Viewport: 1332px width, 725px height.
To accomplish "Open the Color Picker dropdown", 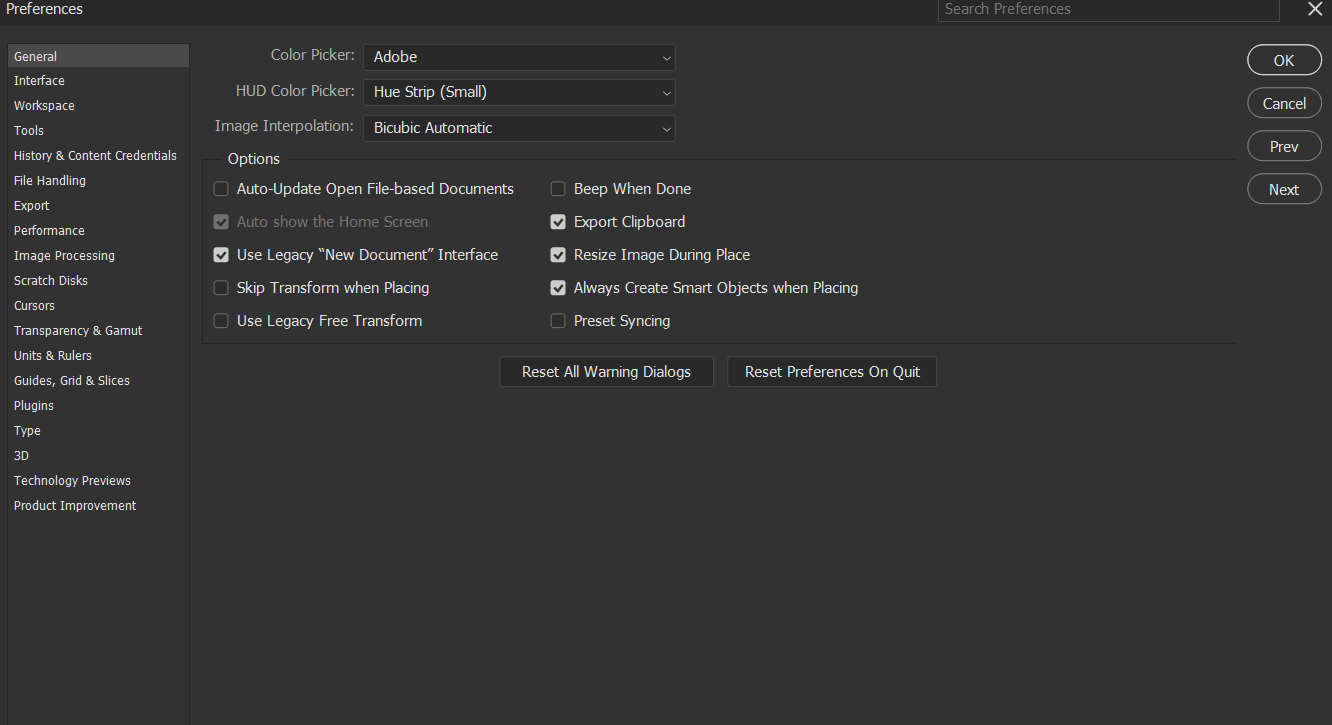I will (518, 57).
